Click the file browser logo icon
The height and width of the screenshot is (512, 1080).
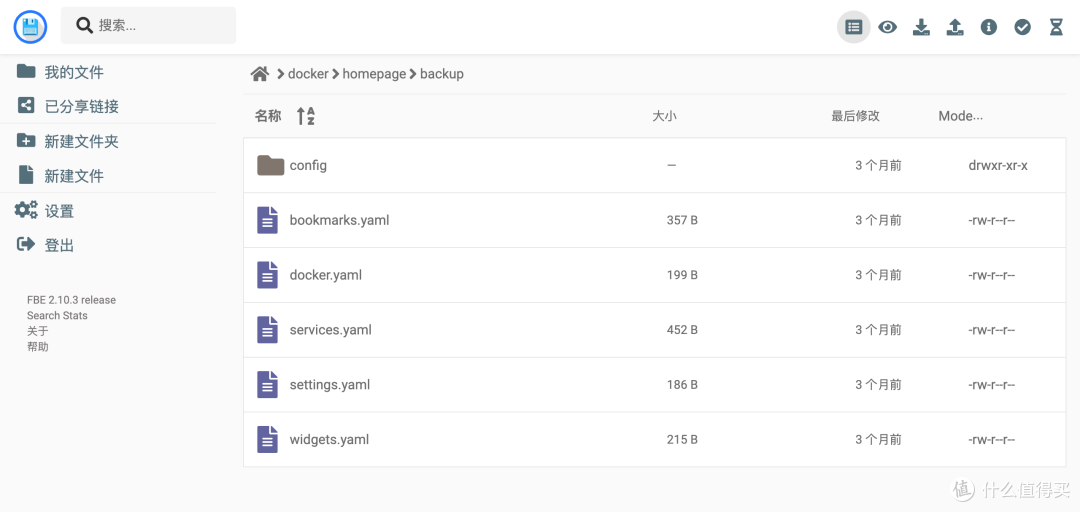point(30,27)
